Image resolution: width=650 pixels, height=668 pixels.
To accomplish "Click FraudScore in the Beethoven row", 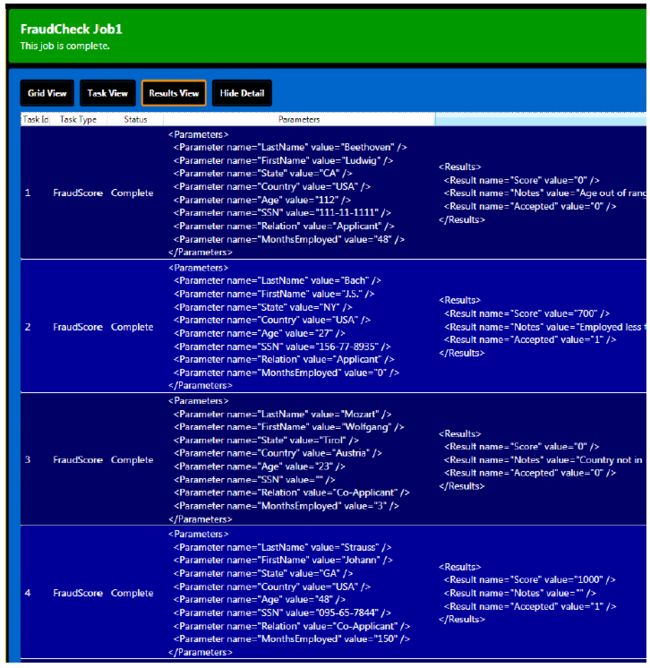I will pyautogui.click(x=78, y=193).
